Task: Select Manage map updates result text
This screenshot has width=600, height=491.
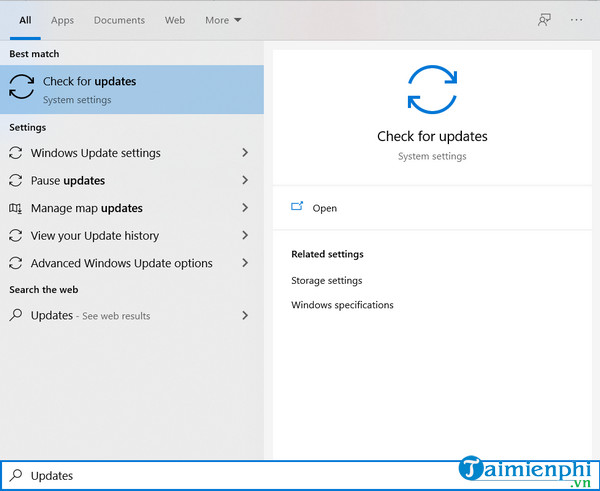Action: 86,208
